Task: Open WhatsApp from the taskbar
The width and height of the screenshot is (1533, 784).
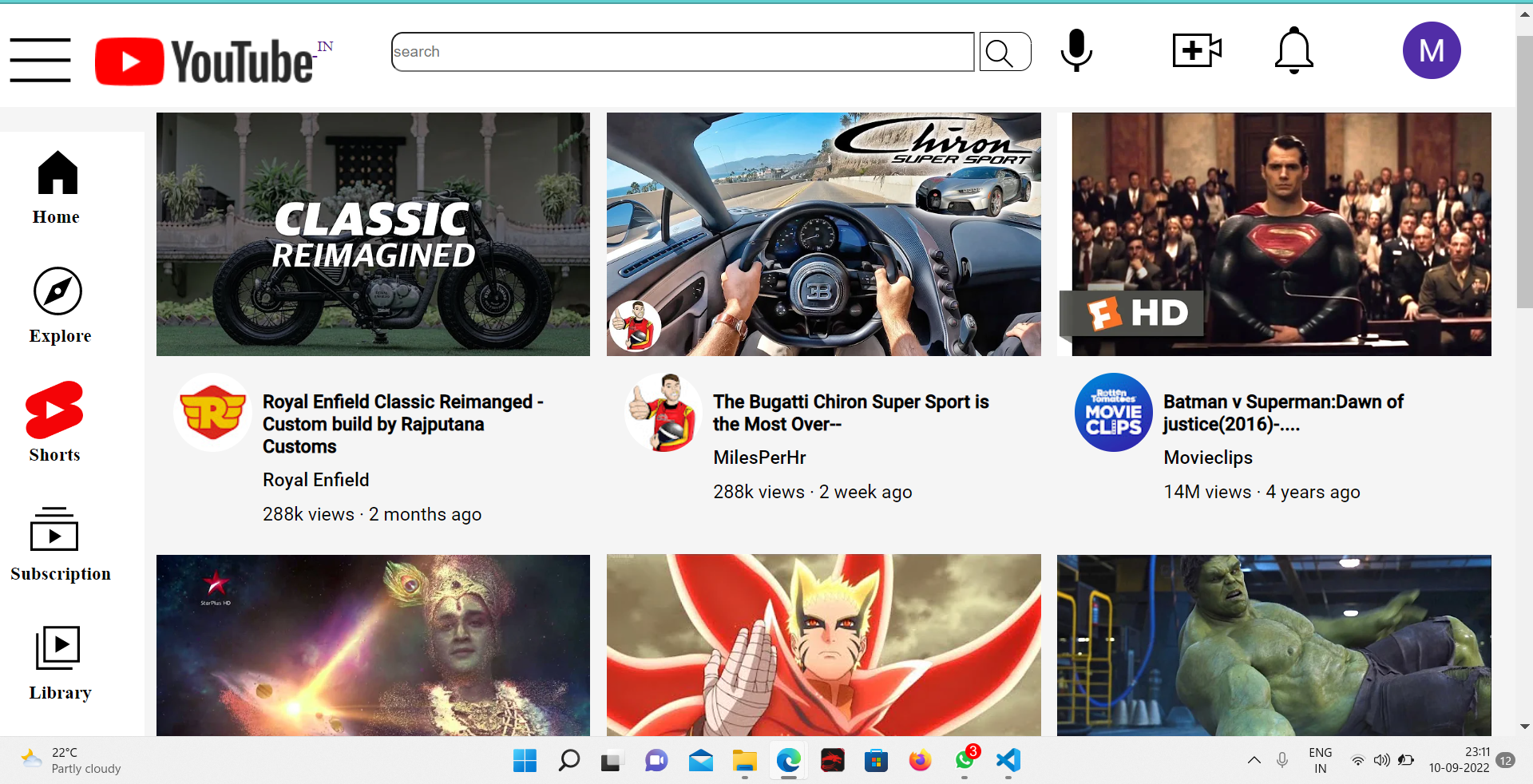Action: tap(964, 761)
